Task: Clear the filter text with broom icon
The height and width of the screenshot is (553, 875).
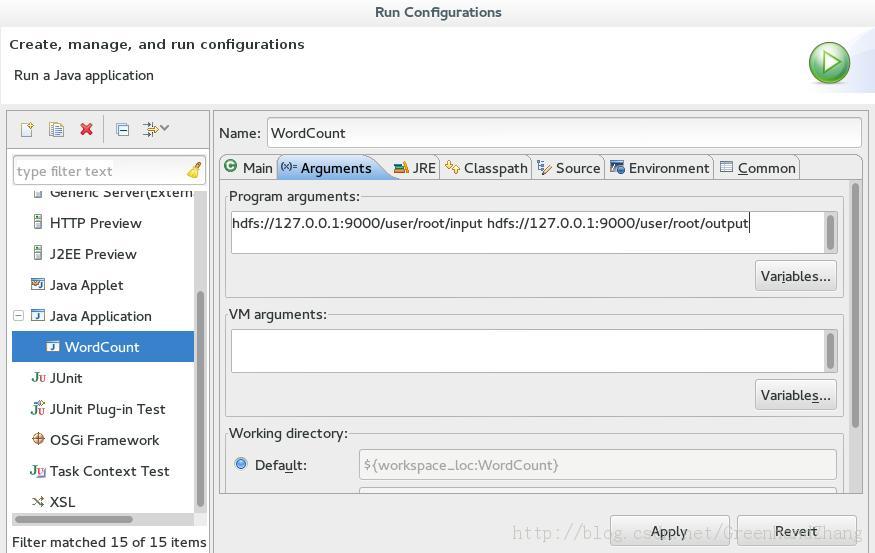Action: click(194, 171)
